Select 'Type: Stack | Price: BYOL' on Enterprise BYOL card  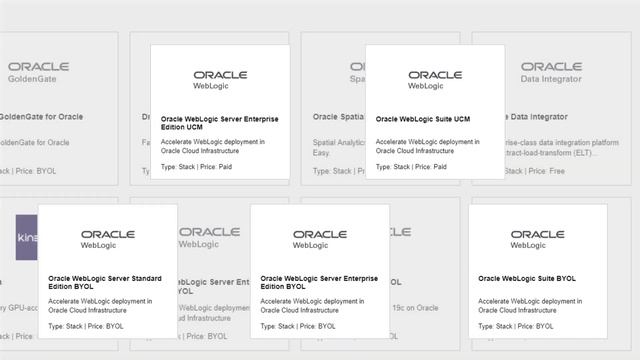tap(298, 326)
